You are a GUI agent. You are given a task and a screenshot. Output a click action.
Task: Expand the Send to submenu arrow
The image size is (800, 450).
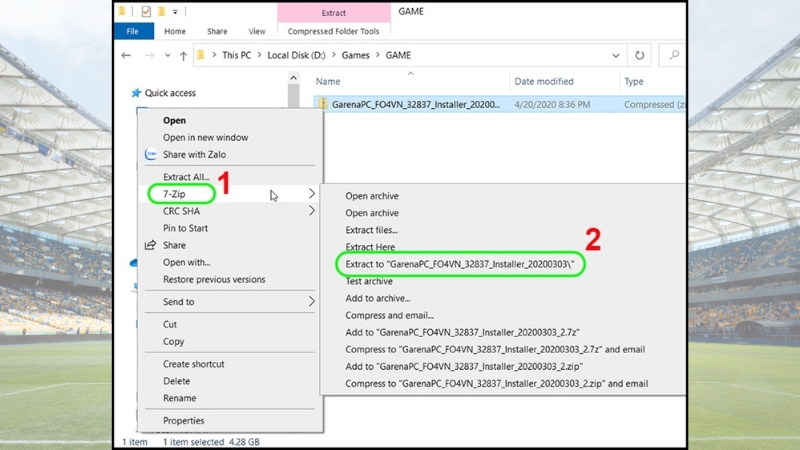tap(311, 302)
